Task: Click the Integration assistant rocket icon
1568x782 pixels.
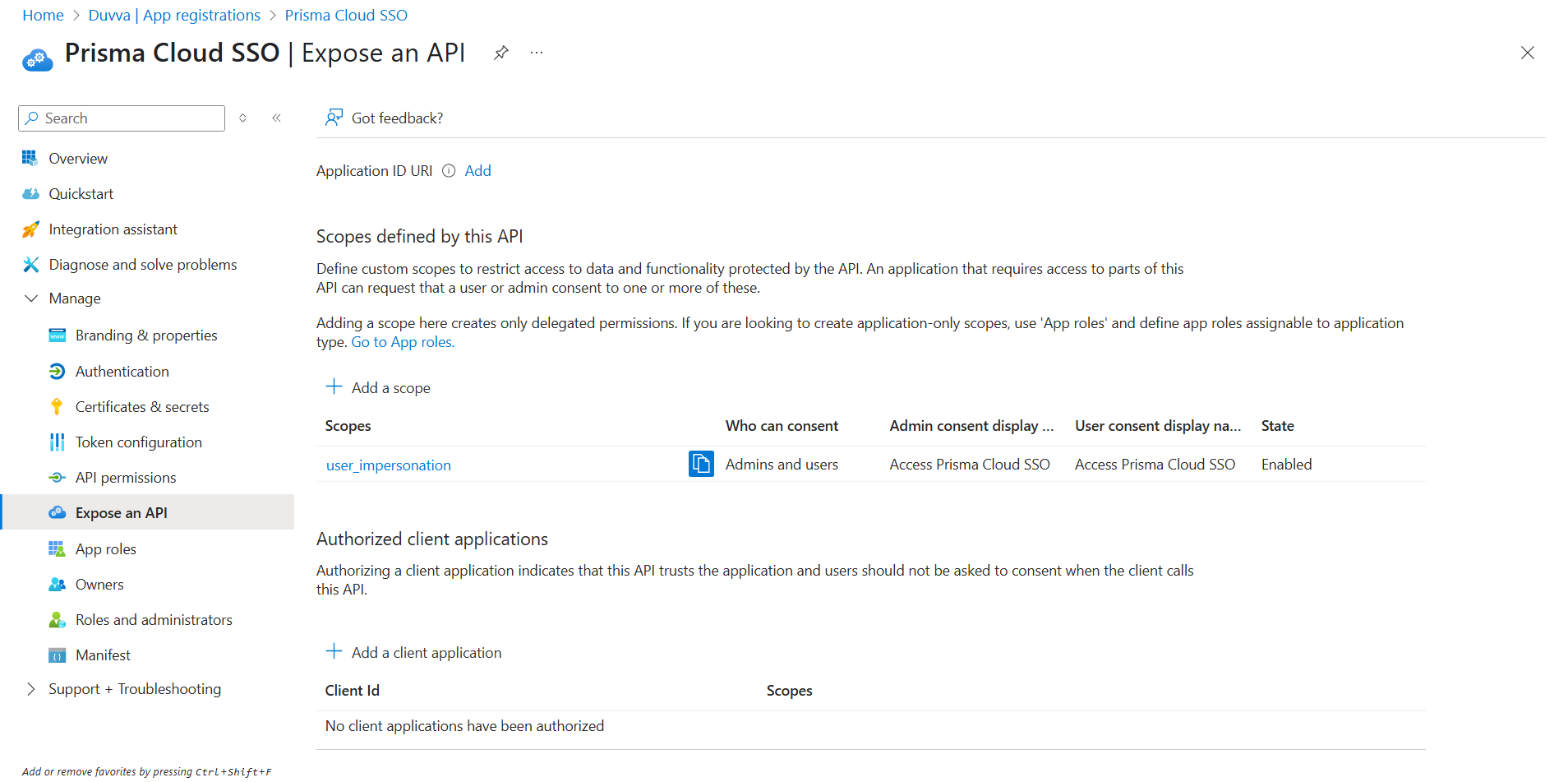Action: tap(30, 229)
